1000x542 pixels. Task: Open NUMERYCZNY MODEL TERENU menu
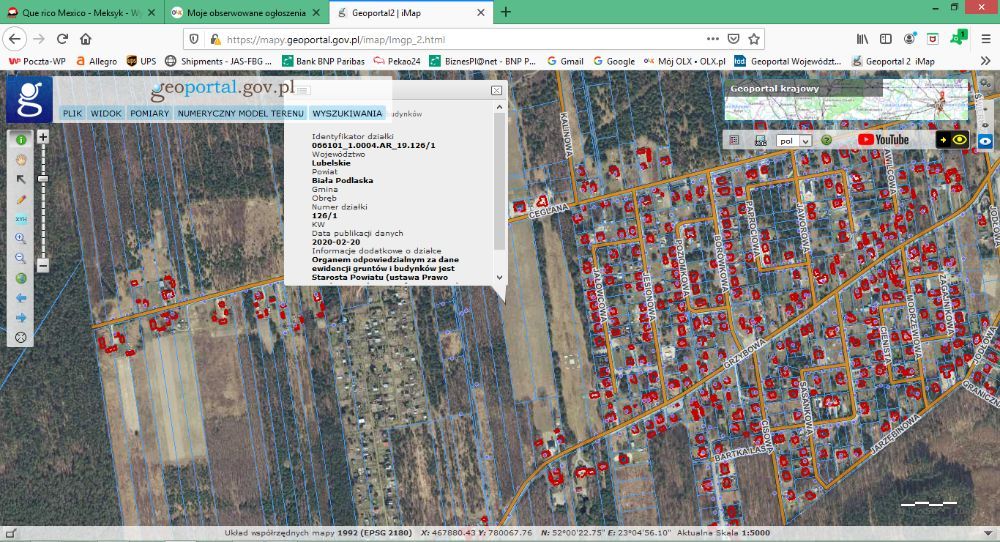coord(240,114)
